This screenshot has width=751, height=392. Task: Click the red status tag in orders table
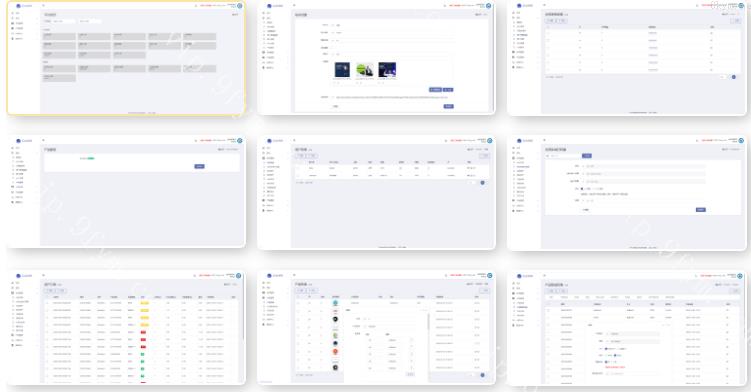pyautogui.click(x=143, y=332)
